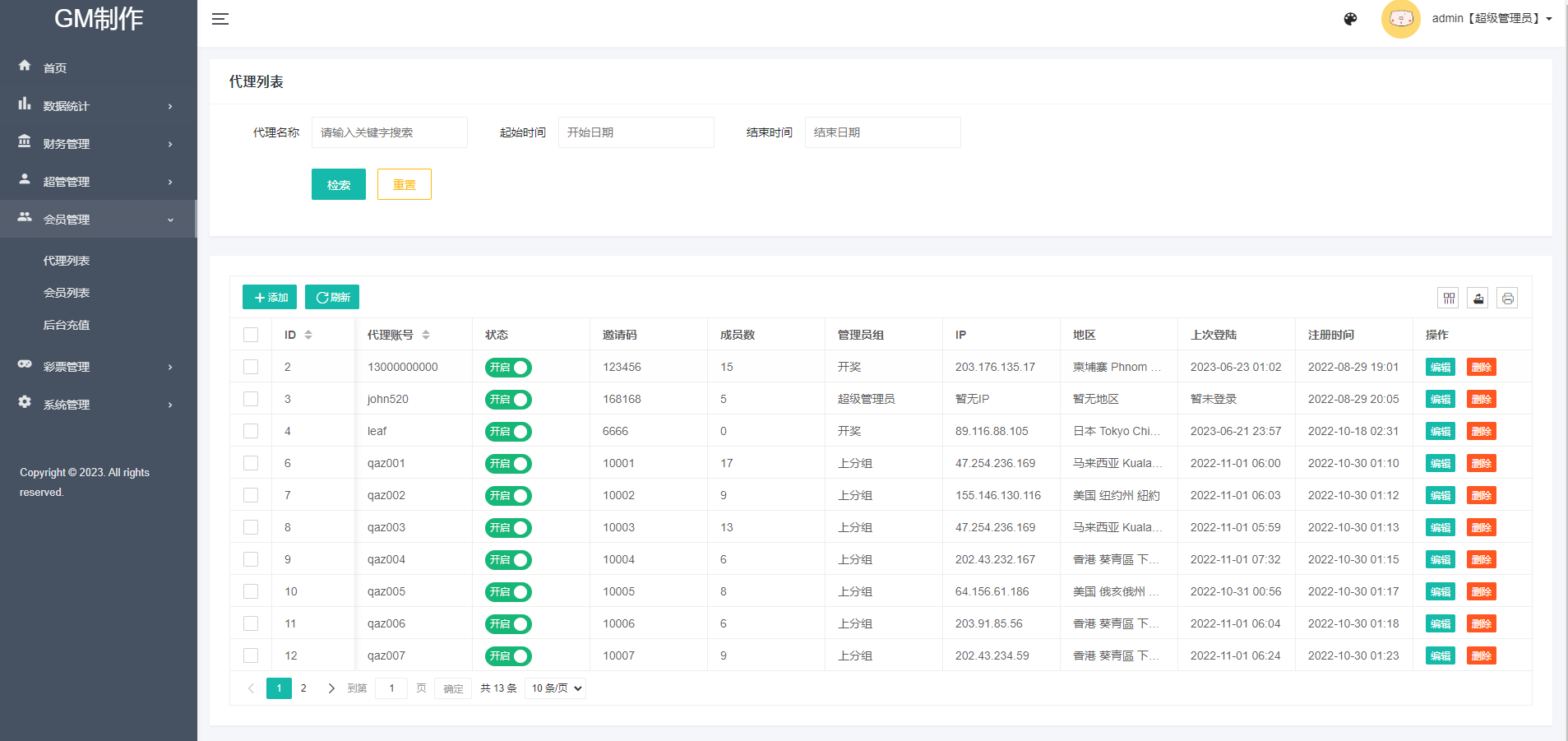Open the theme color palette icon
This screenshot has height=741, width=1568.
click(x=1350, y=19)
